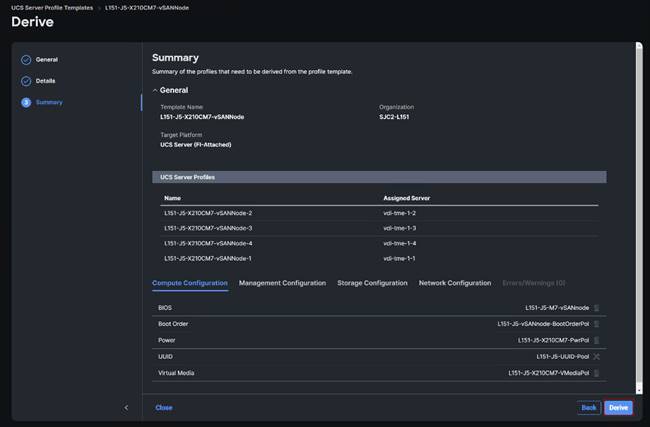Click the UCS Server Profiles header bar

(379, 177)
